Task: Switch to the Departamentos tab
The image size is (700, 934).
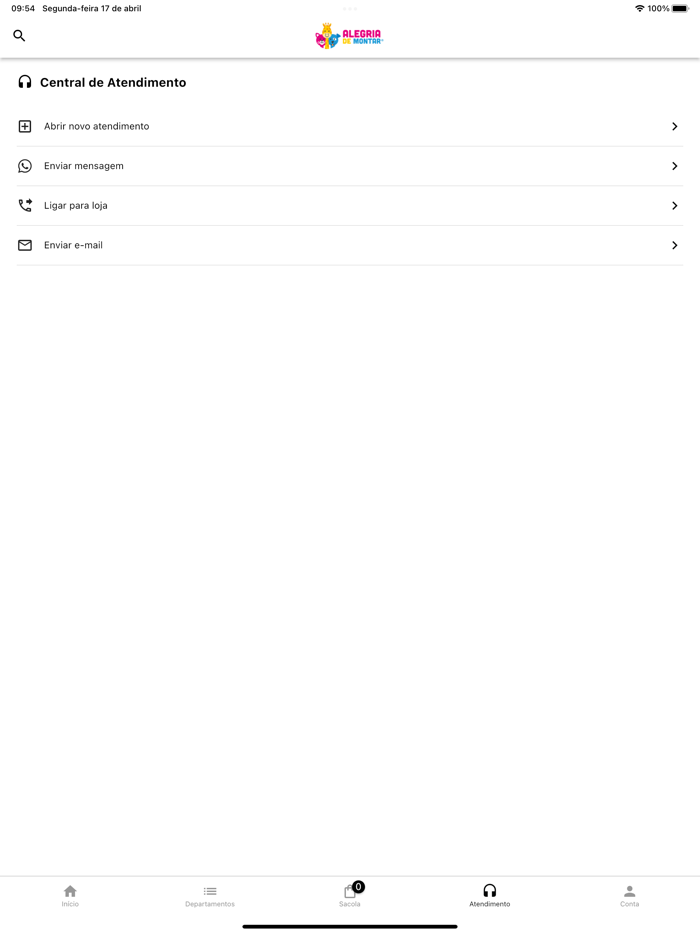Action: point(210,895)
